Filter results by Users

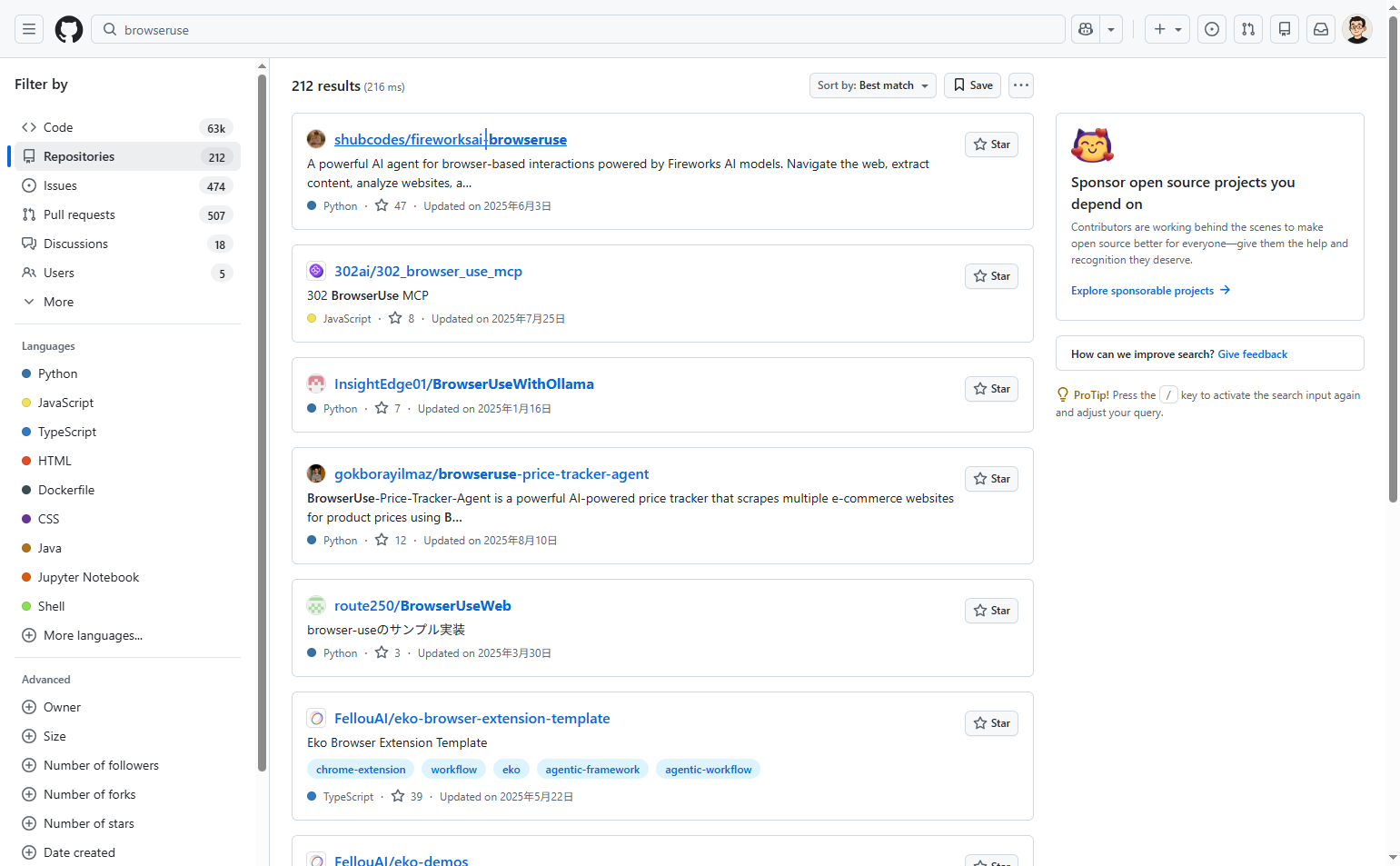pos(127,273)
